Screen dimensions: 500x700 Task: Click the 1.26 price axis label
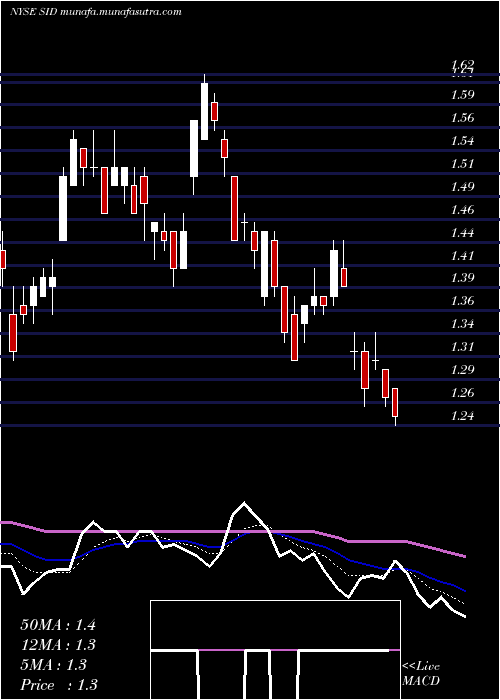pyautogui.click(x=462, y=393)
